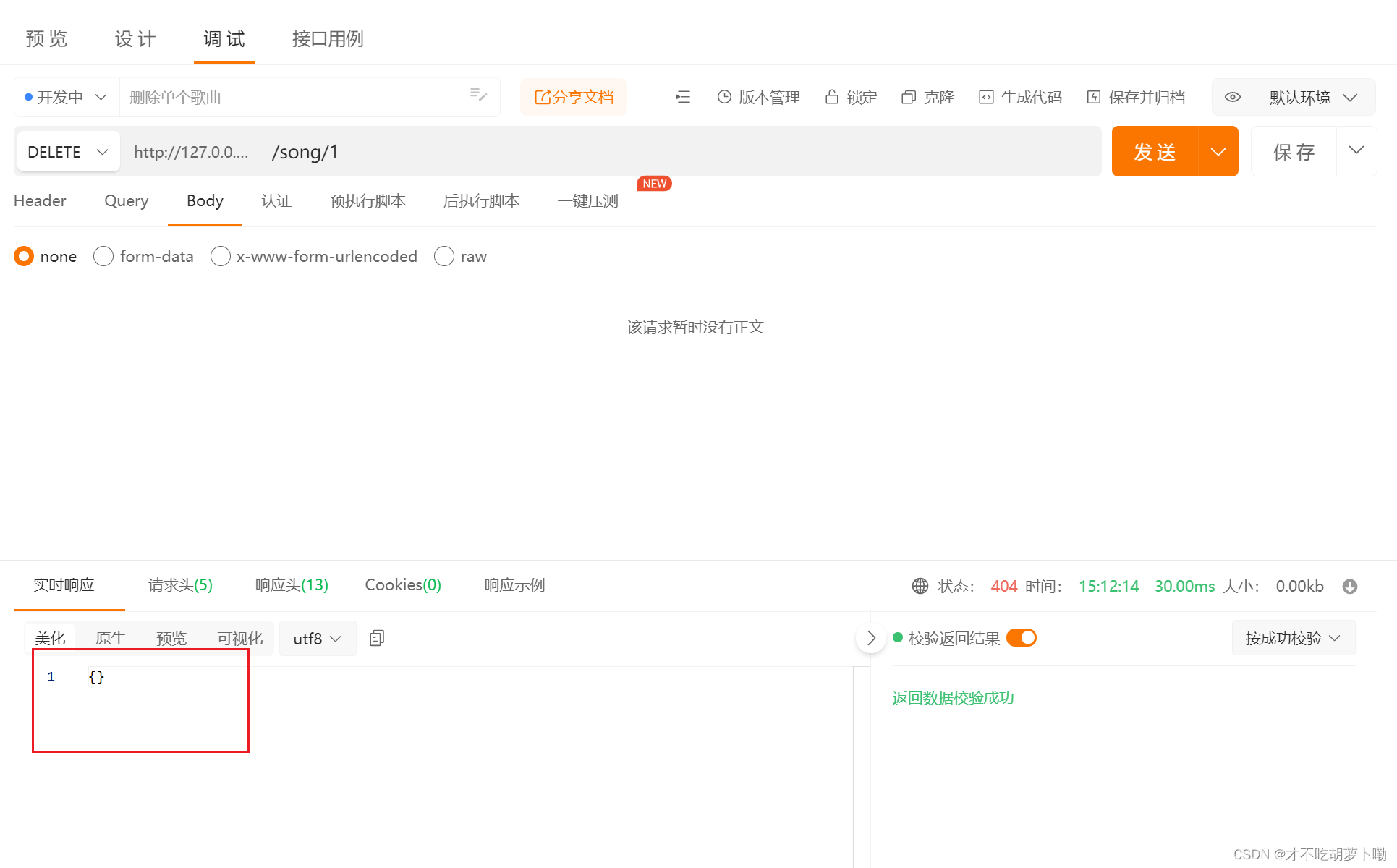
Task: Expand the utf8 encoding dropdown
Action: click(x=317, y=639)
